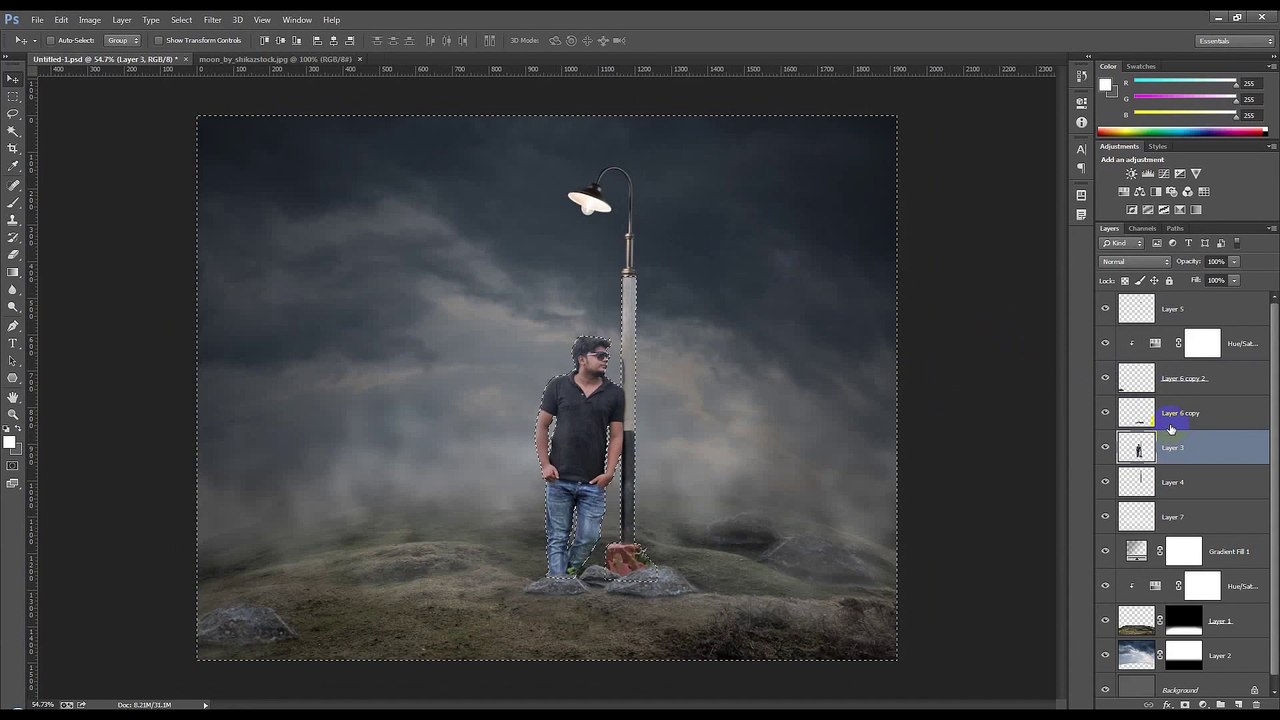The image size is (1280, 720).
Task: Select the Eyedropper tool
Action: pos(12,167)
